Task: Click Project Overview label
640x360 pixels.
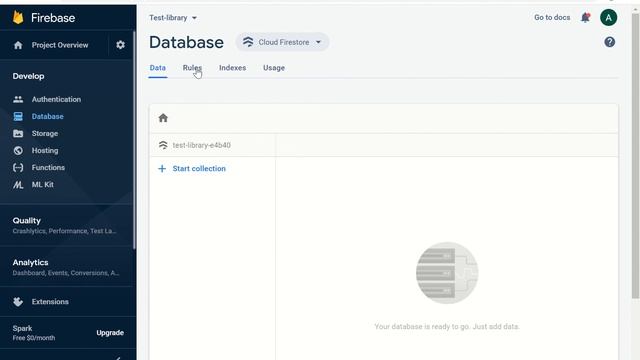Action: tap(60, 45)
